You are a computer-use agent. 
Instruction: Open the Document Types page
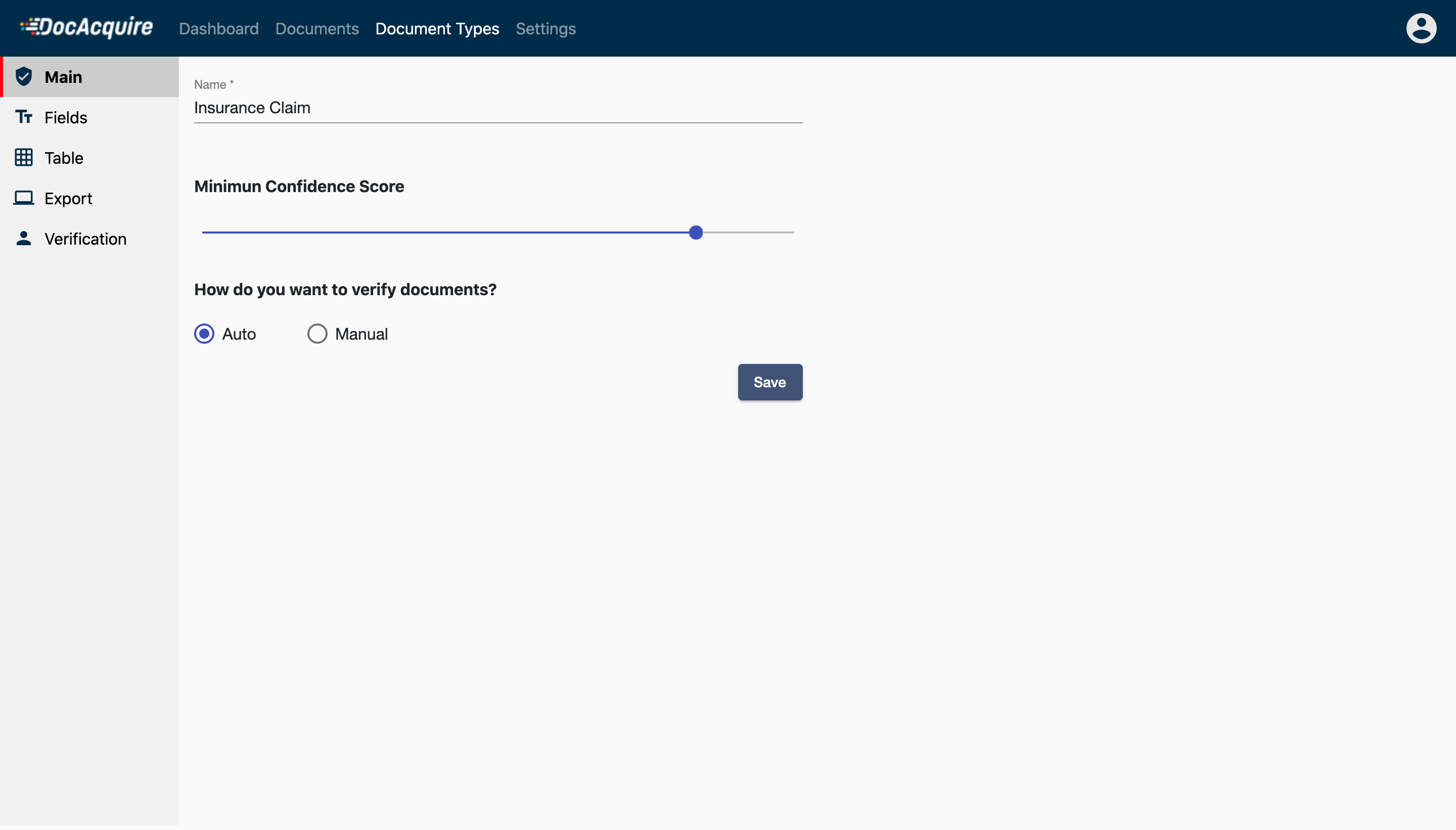pos(437,28)
